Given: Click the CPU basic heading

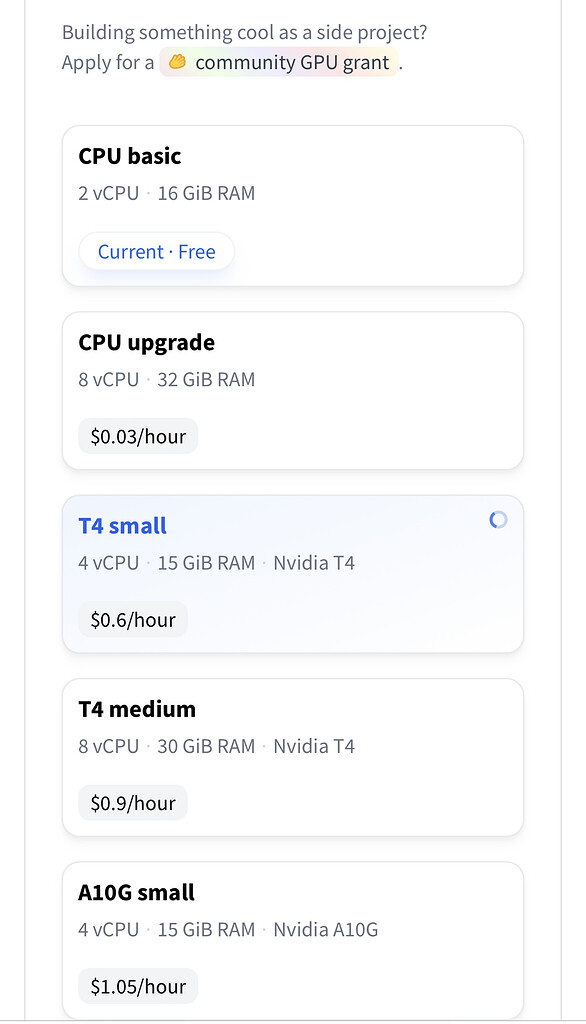Looking at the screenshot, I should click(129, 156).
